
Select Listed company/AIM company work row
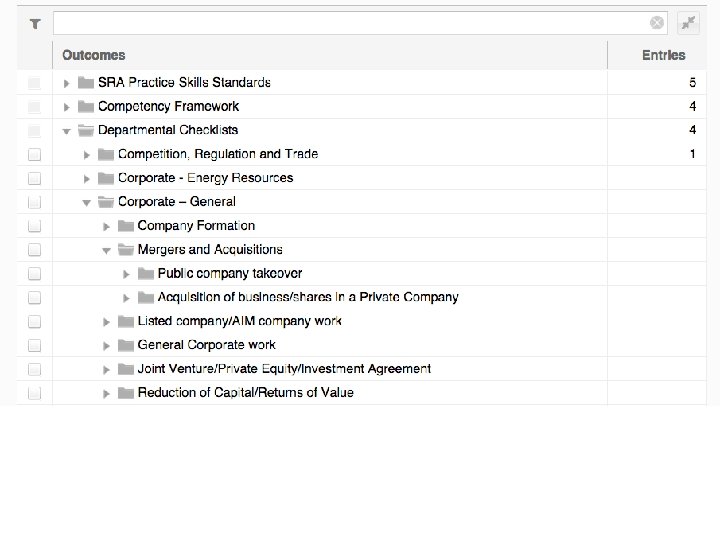click(x=239, y=321)
